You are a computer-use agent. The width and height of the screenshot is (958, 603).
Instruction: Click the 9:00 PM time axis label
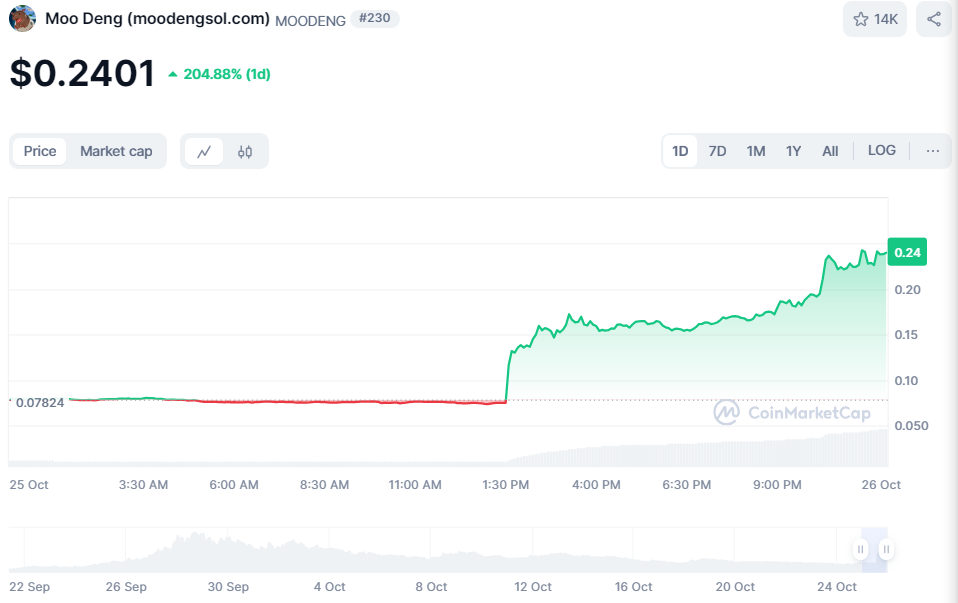click(777, 484)
